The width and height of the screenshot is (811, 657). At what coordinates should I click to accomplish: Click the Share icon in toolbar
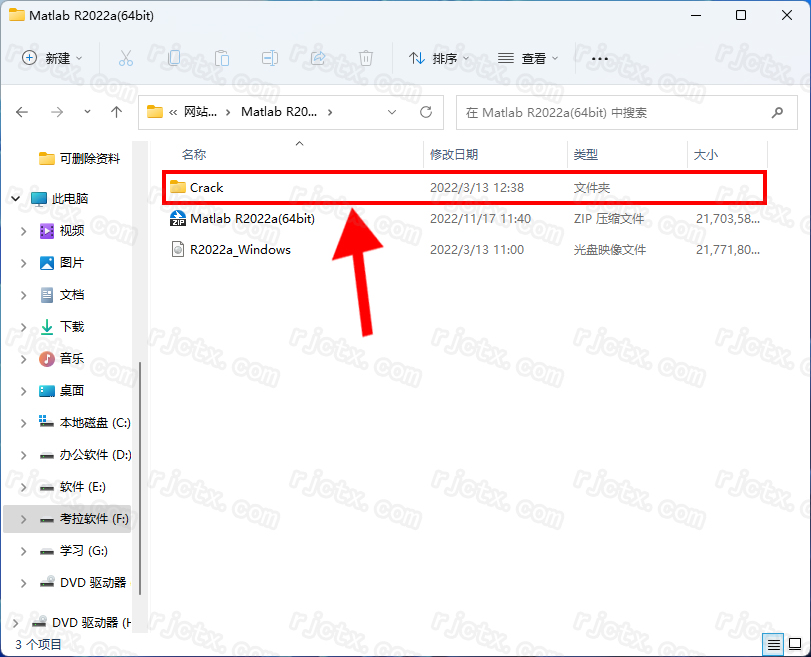pos(318,59)
